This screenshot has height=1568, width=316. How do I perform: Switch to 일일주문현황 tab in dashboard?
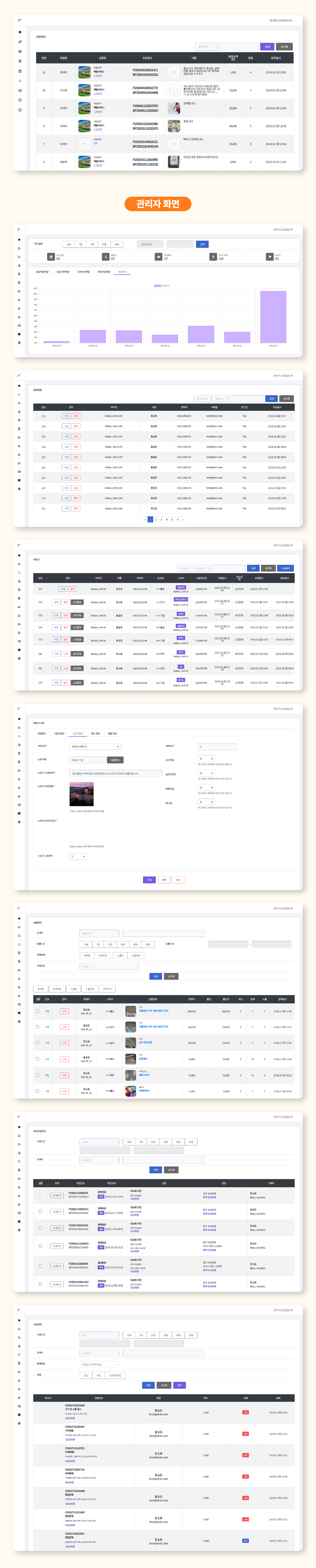(63, 271)
